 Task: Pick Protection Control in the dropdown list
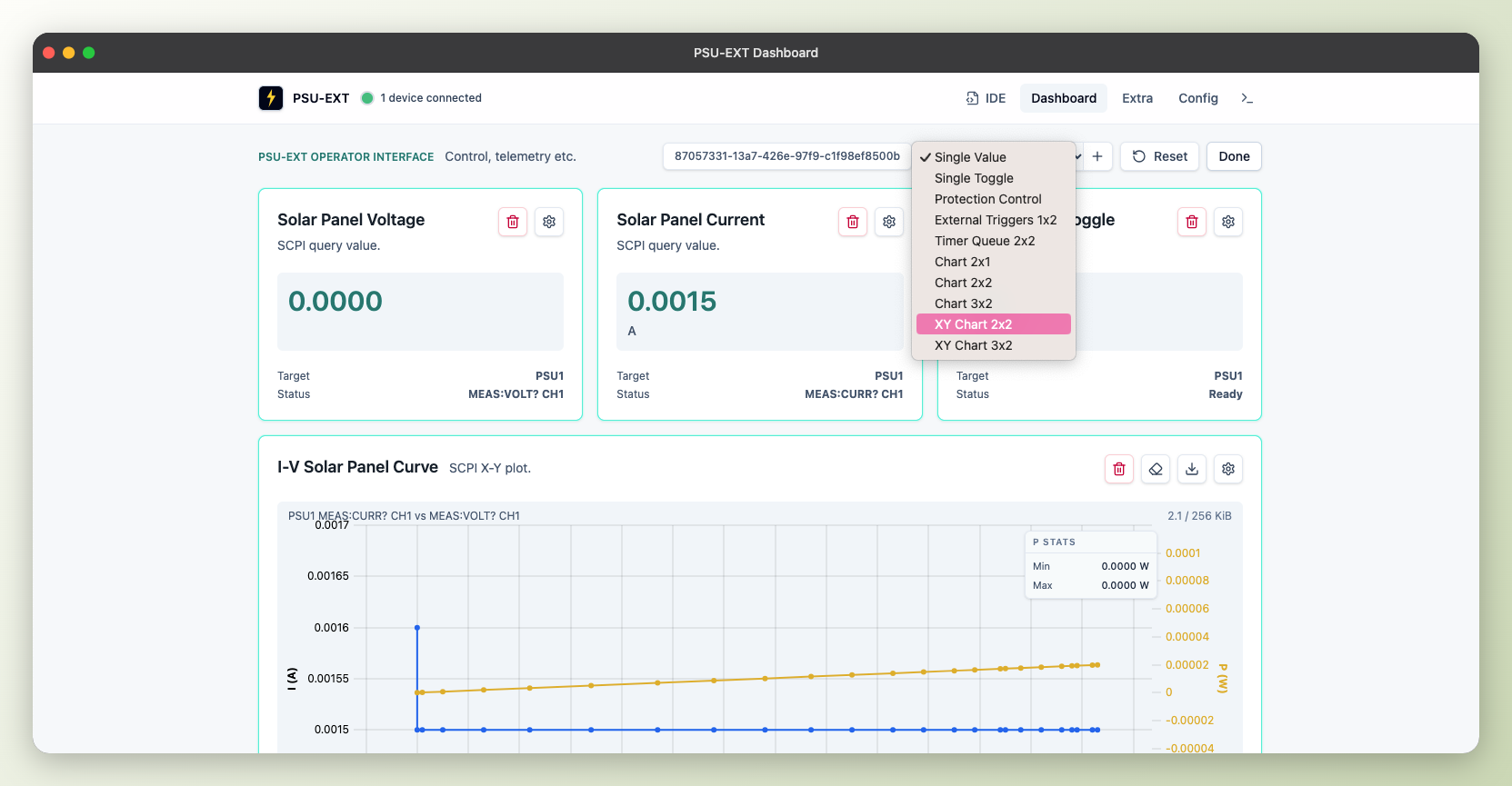994,199
